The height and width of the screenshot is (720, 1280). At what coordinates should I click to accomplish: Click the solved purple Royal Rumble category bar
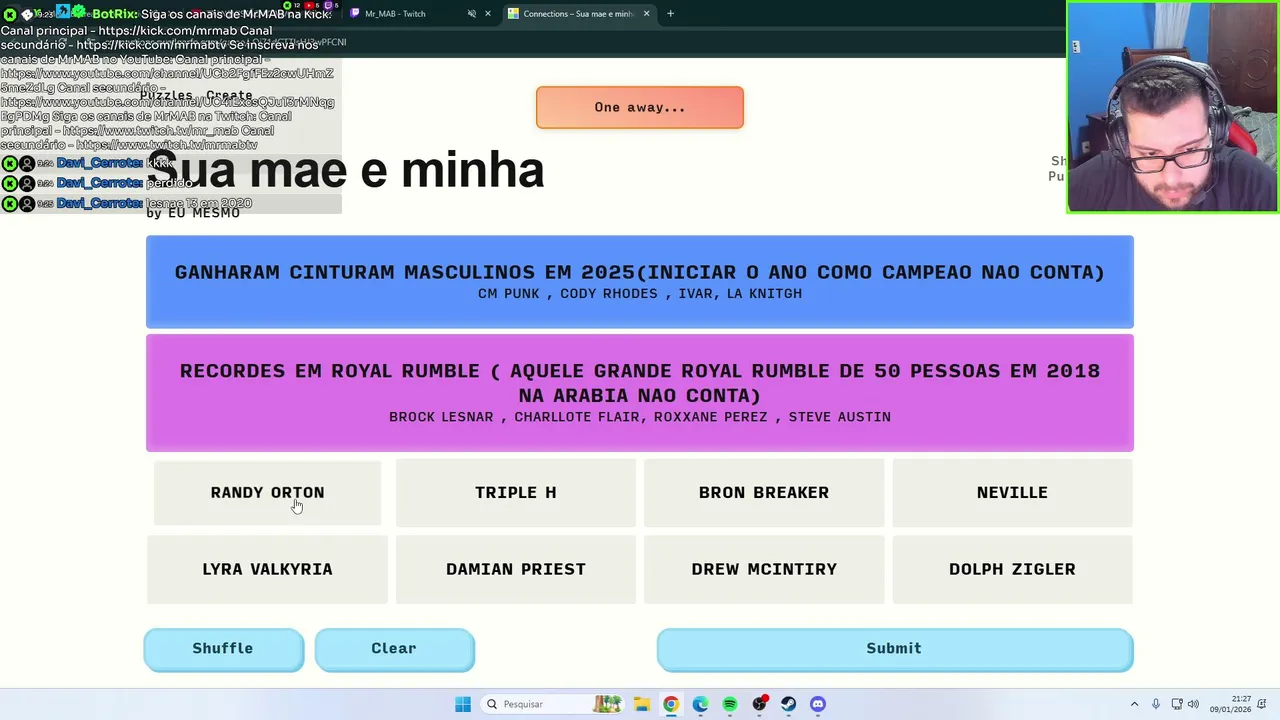tap(640, 393)
